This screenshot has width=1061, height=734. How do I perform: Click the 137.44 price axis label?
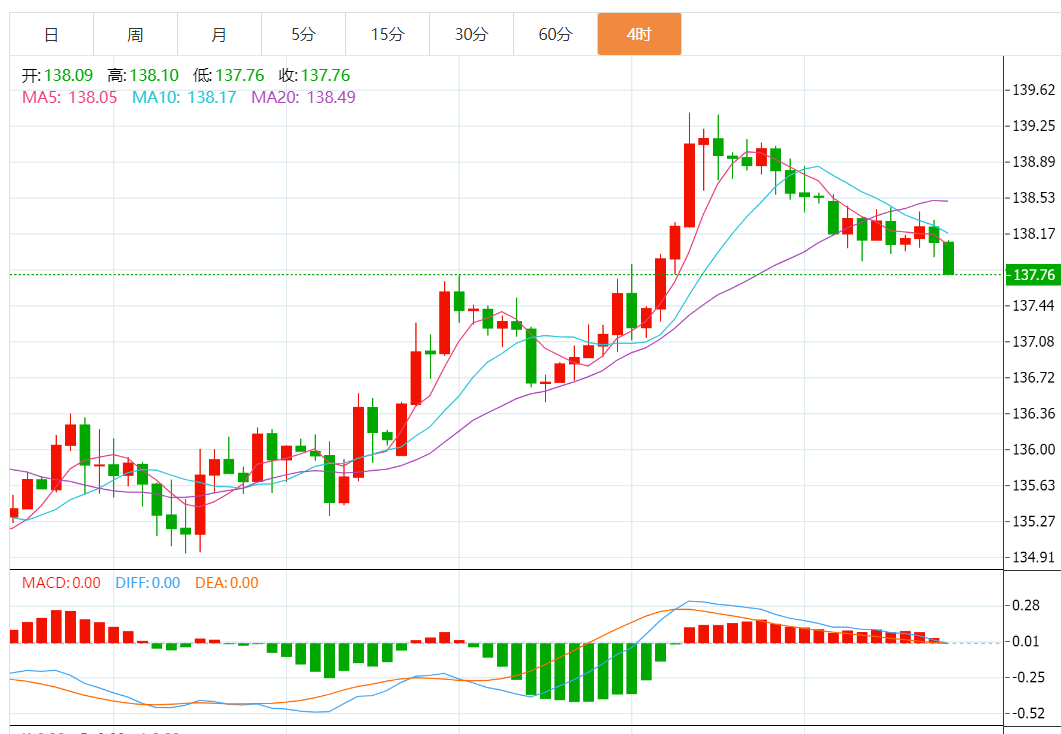pyautogui.click(x=1033, y=306)
